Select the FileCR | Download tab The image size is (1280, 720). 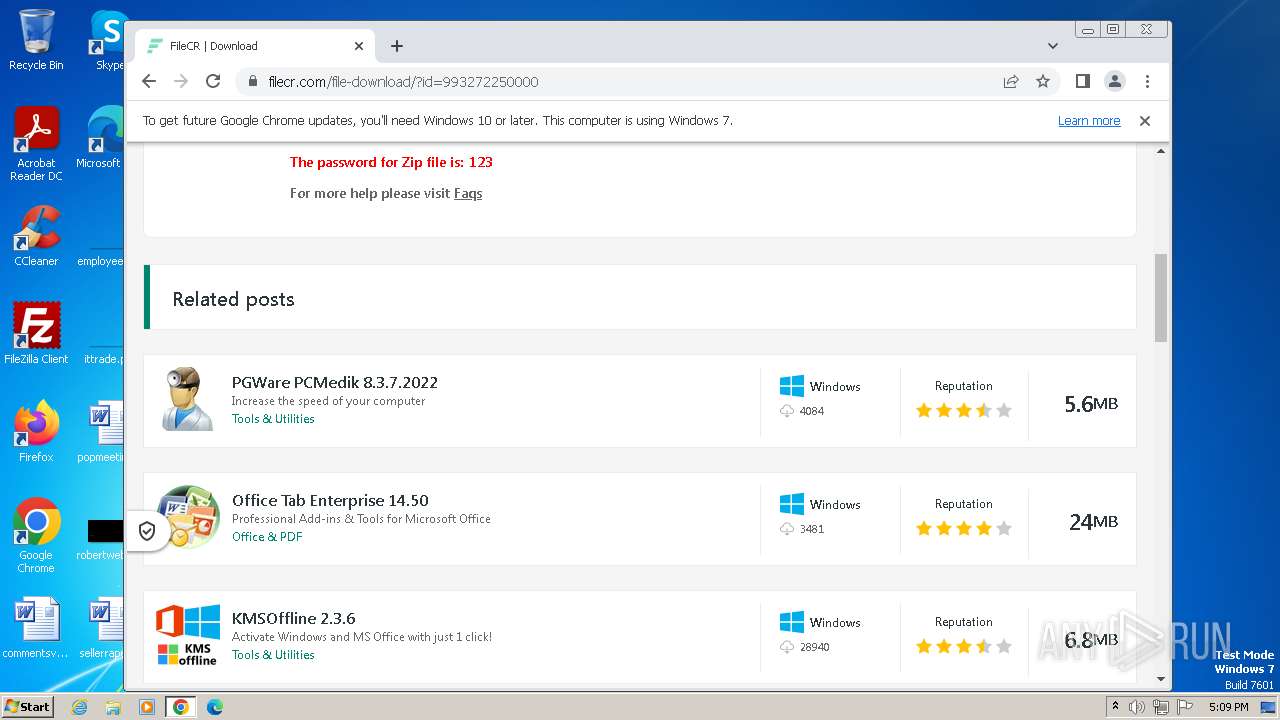tap(255, 46)
